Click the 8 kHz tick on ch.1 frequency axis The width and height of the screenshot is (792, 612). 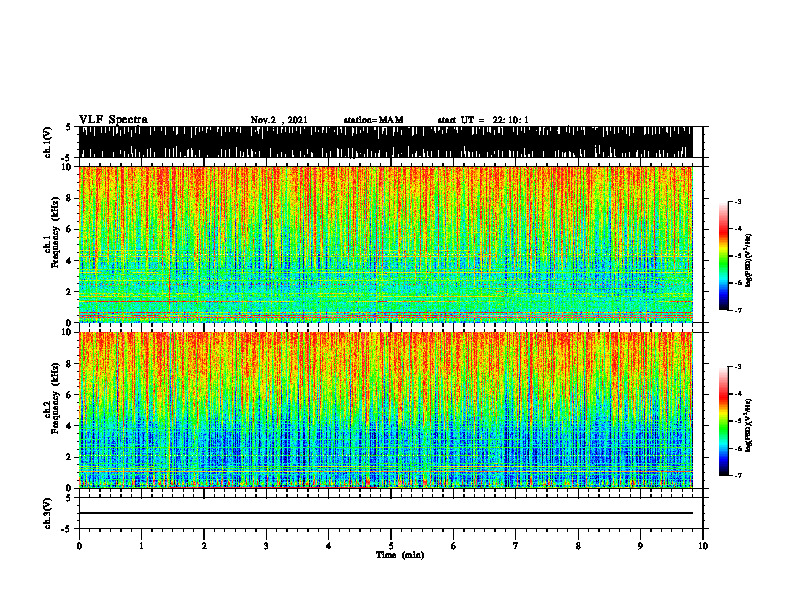[x=69, y=198]
